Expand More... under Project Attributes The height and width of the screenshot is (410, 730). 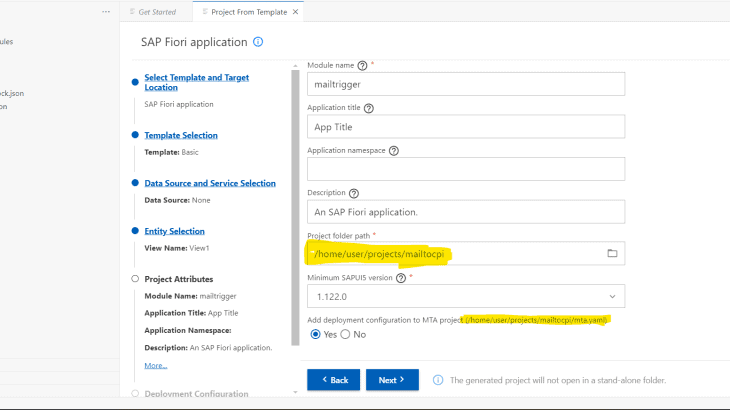coord(155,366)
